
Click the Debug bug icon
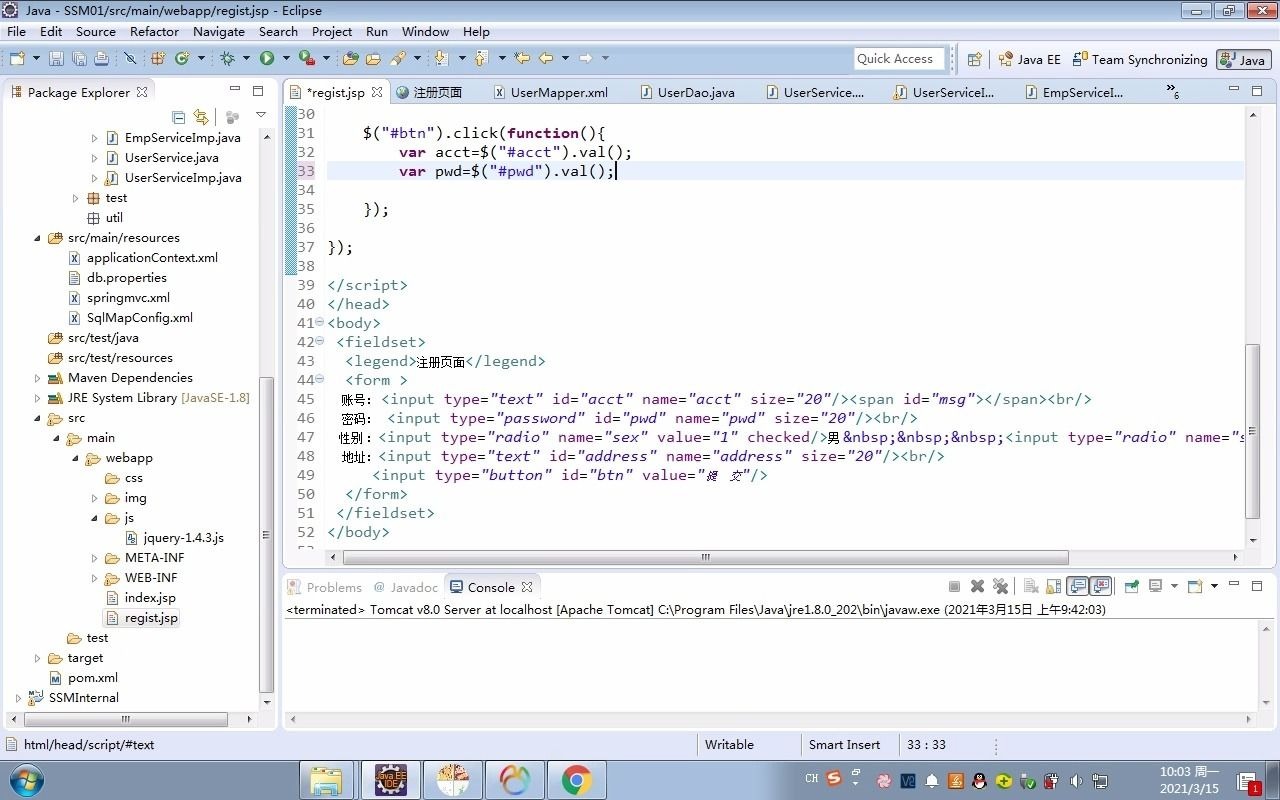(227, 59)
